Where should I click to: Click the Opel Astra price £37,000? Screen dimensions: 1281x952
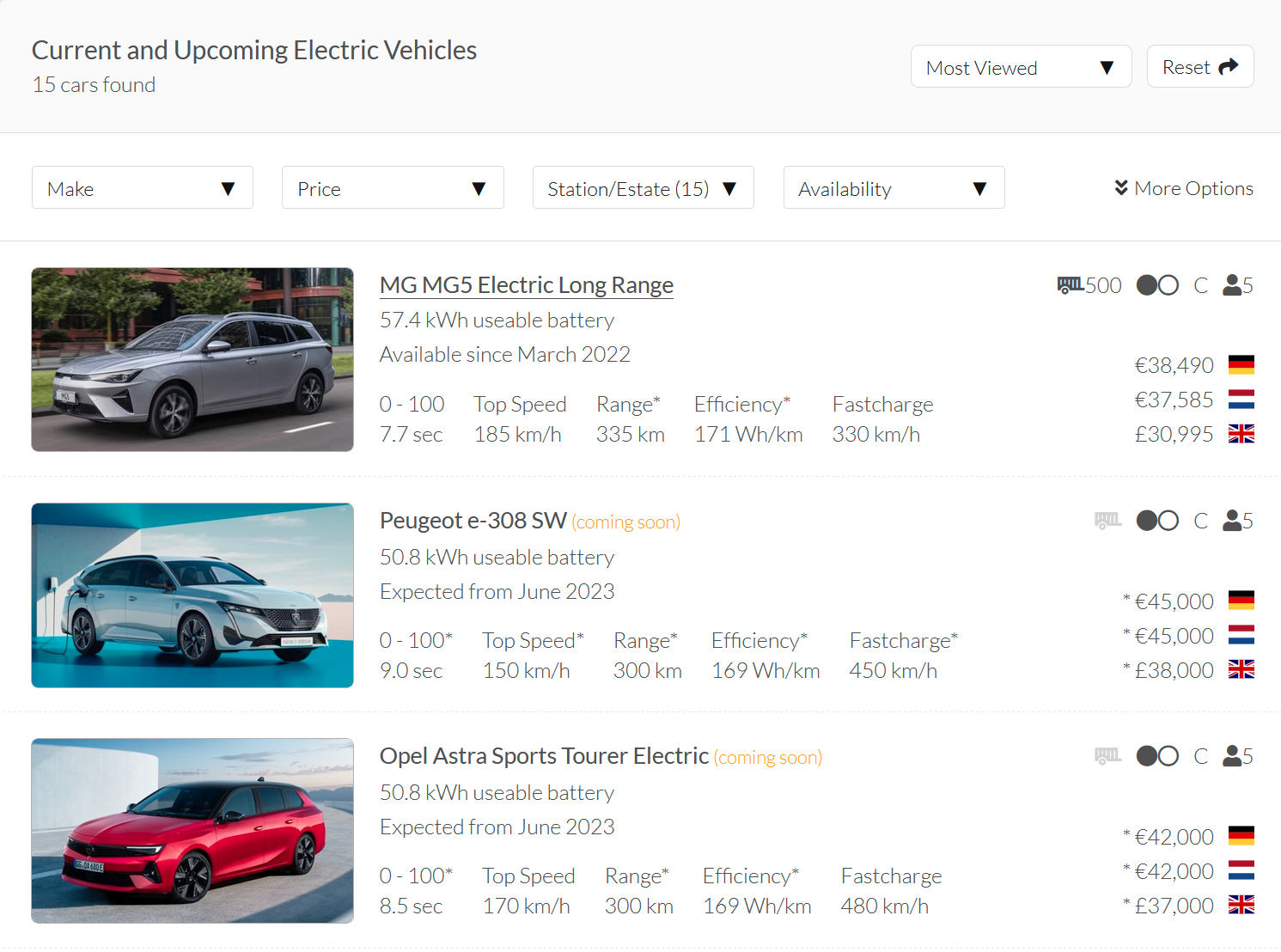point(1174,906)
